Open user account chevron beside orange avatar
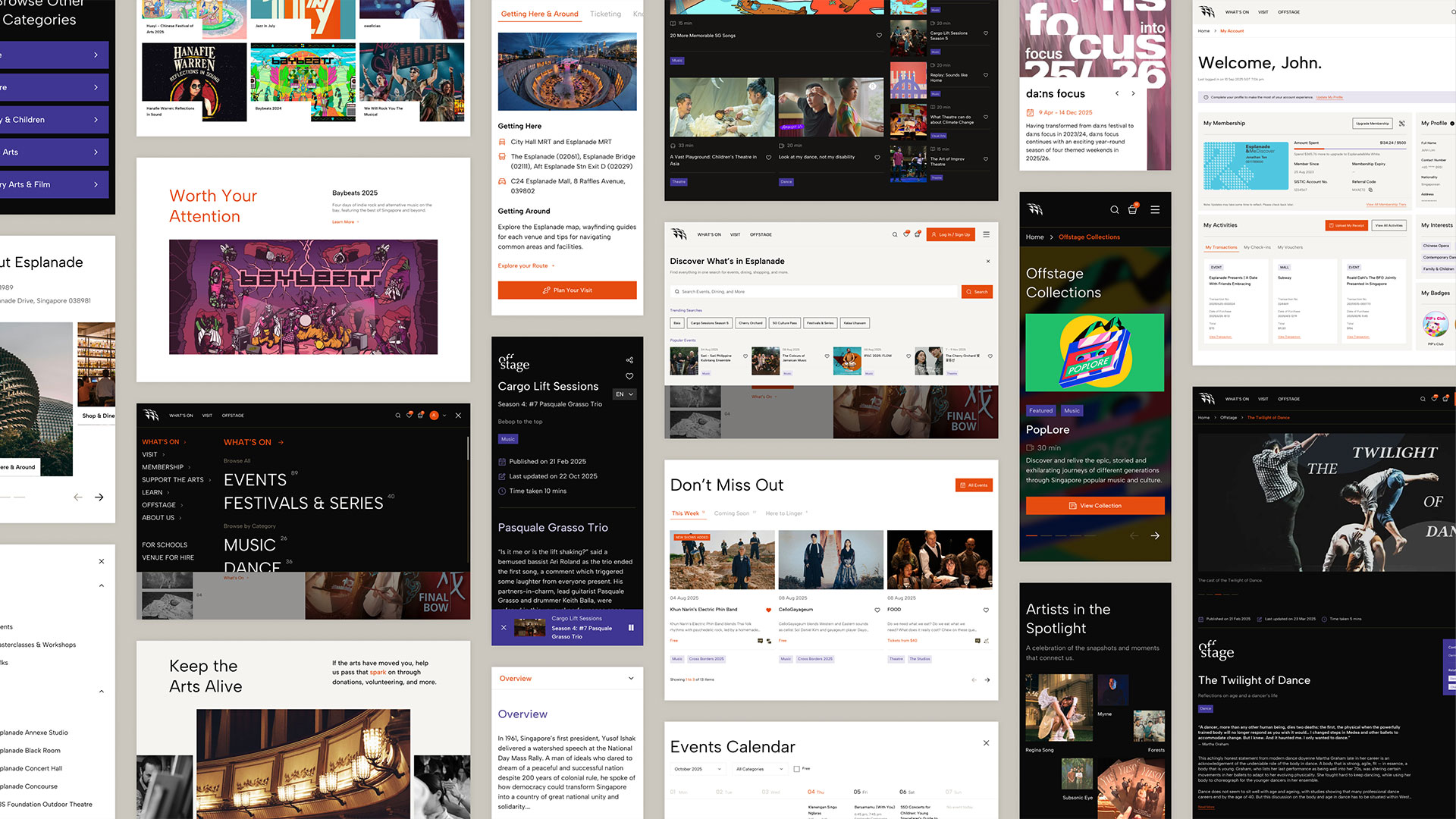The image size is (1456, 819). 445,416
